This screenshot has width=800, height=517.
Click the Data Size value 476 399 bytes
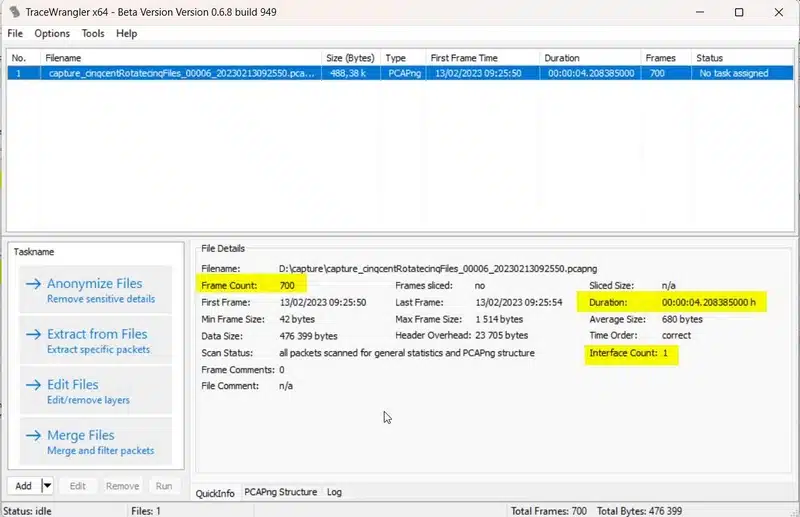click(x=309, y=336)
